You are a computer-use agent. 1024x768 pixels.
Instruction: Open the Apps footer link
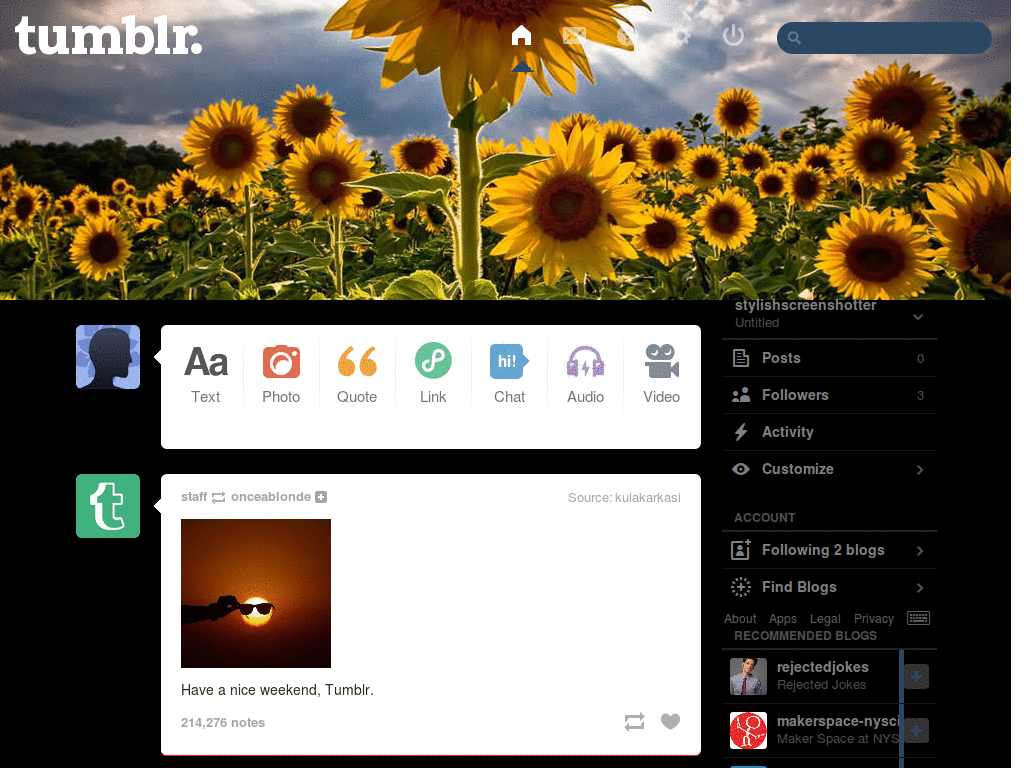[x=782, y=618]
